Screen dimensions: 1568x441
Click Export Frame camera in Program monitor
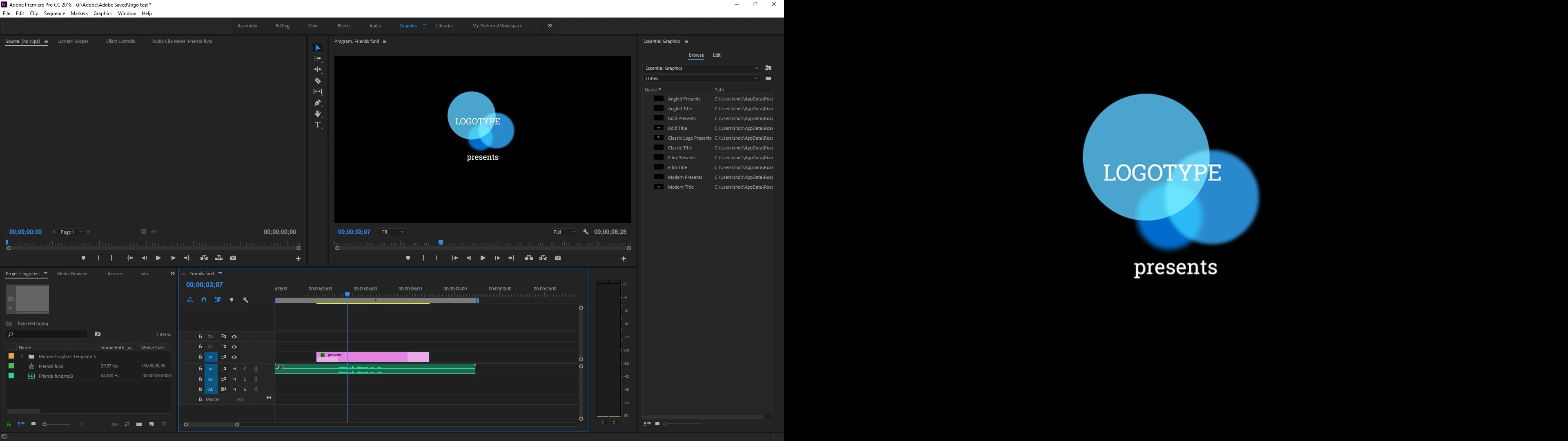click(x=557, y=258)
